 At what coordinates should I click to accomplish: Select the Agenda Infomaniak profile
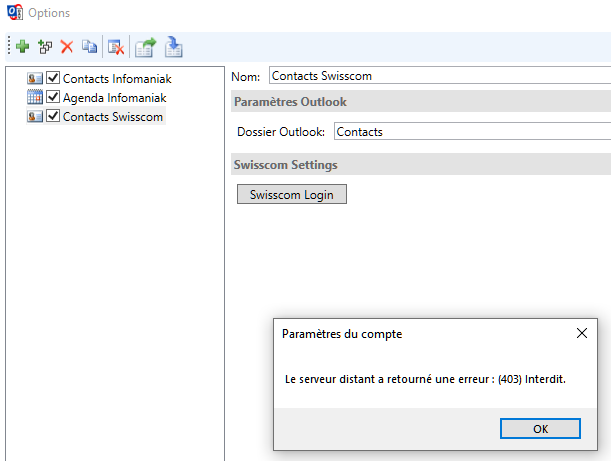pos(114,98)
